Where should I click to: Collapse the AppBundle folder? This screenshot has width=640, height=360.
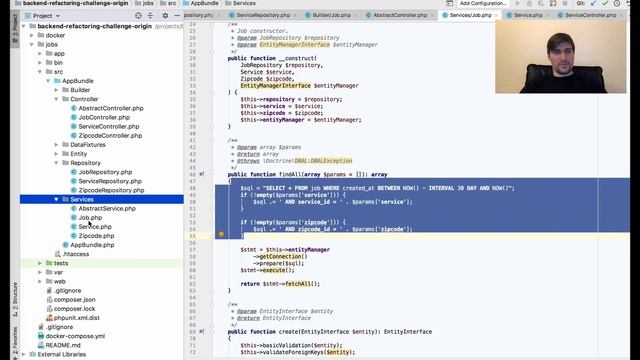48,81
